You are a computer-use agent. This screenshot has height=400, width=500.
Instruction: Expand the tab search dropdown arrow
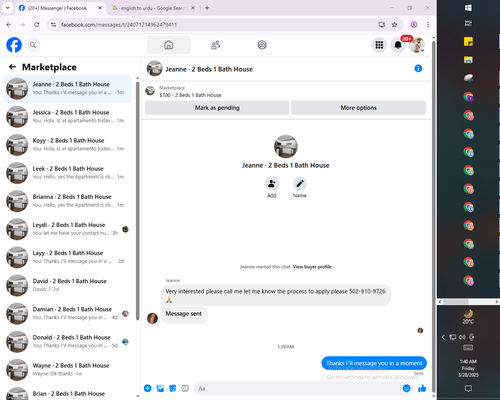point(8,8)
